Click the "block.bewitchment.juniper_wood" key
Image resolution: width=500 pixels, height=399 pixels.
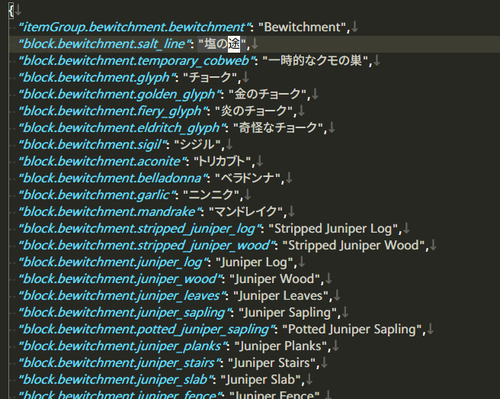pos(120,279)
